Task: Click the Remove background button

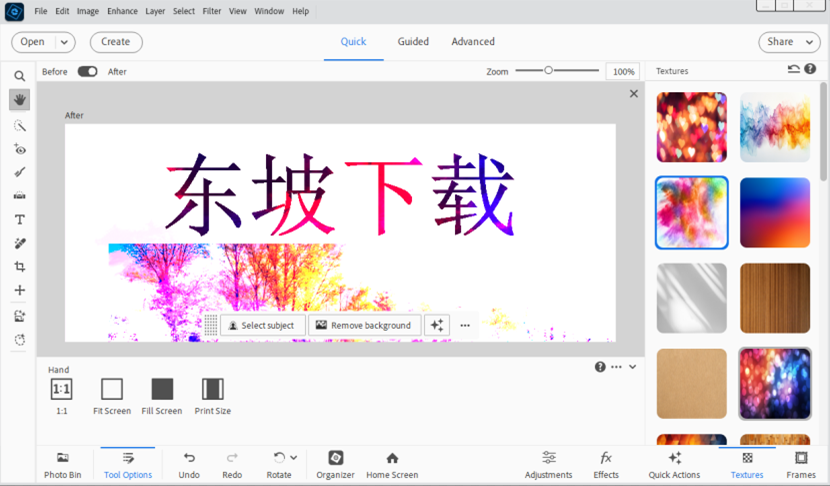Action: [362, 325]
